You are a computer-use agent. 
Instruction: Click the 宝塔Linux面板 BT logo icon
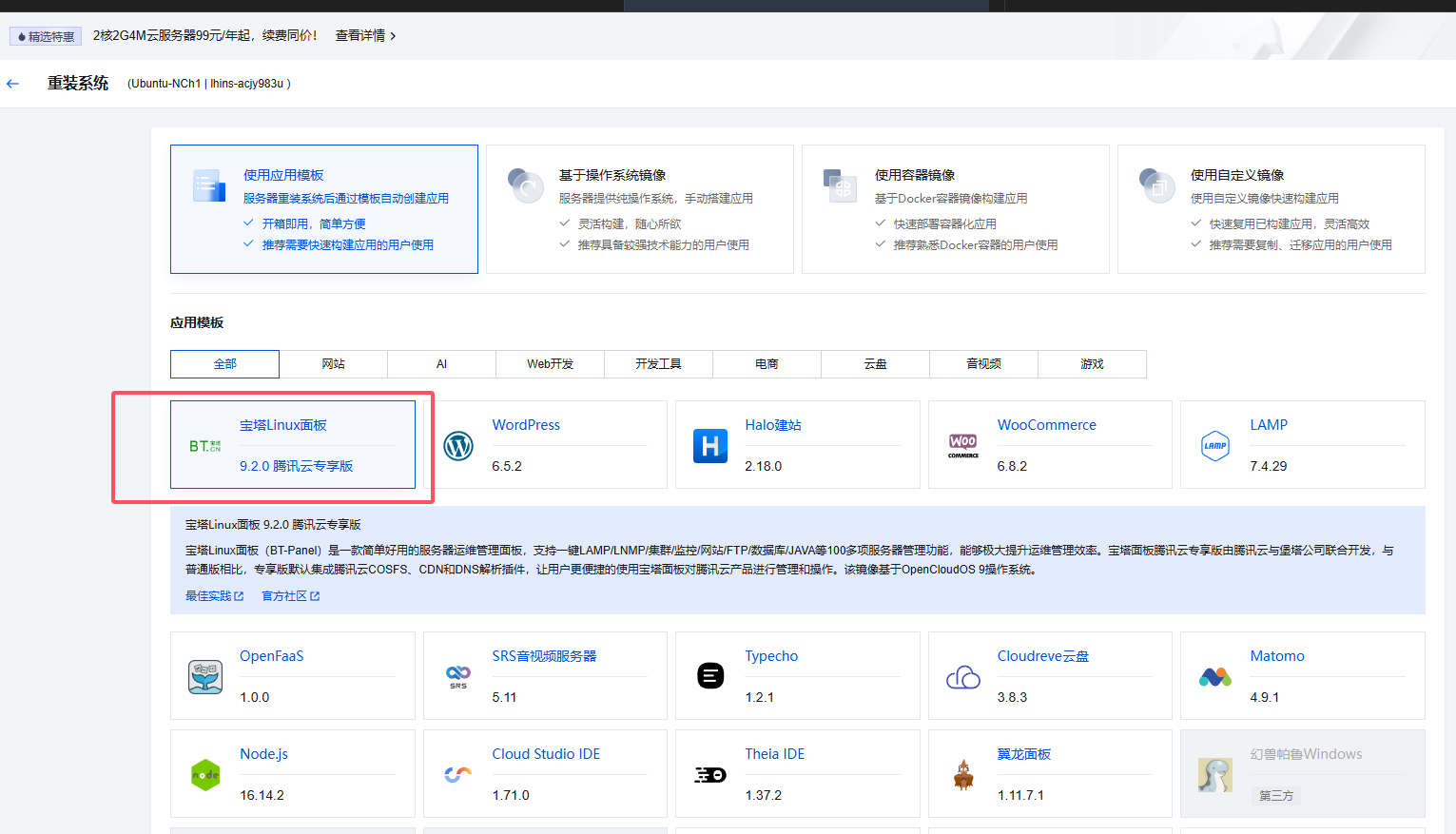click(204, 446)
